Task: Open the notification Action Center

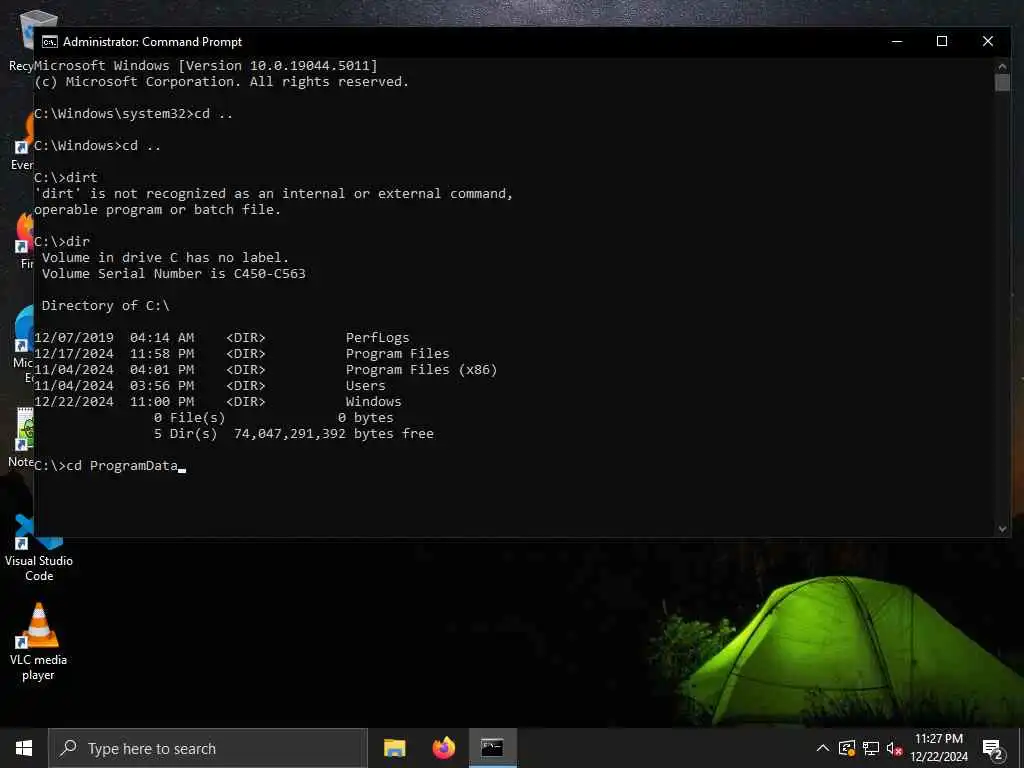Action: (993, 748)
